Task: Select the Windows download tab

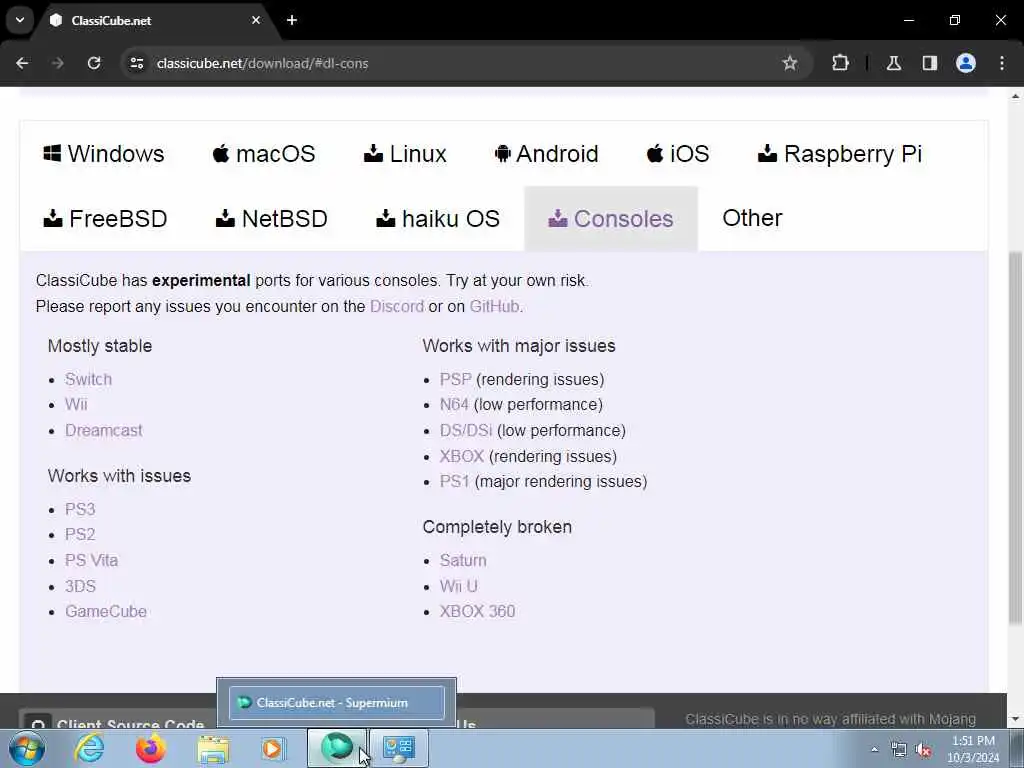Action: pos(103,154)
